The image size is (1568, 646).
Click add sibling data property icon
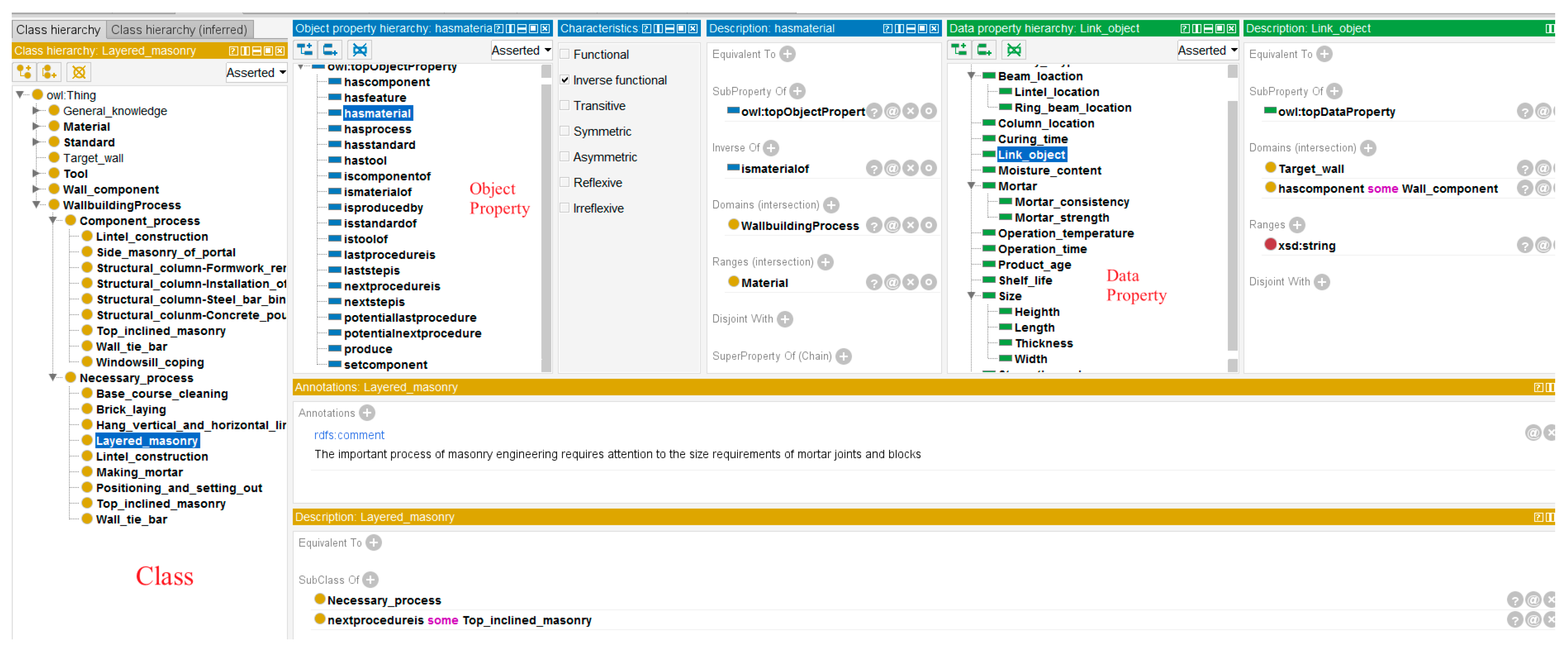pos(984,50)
